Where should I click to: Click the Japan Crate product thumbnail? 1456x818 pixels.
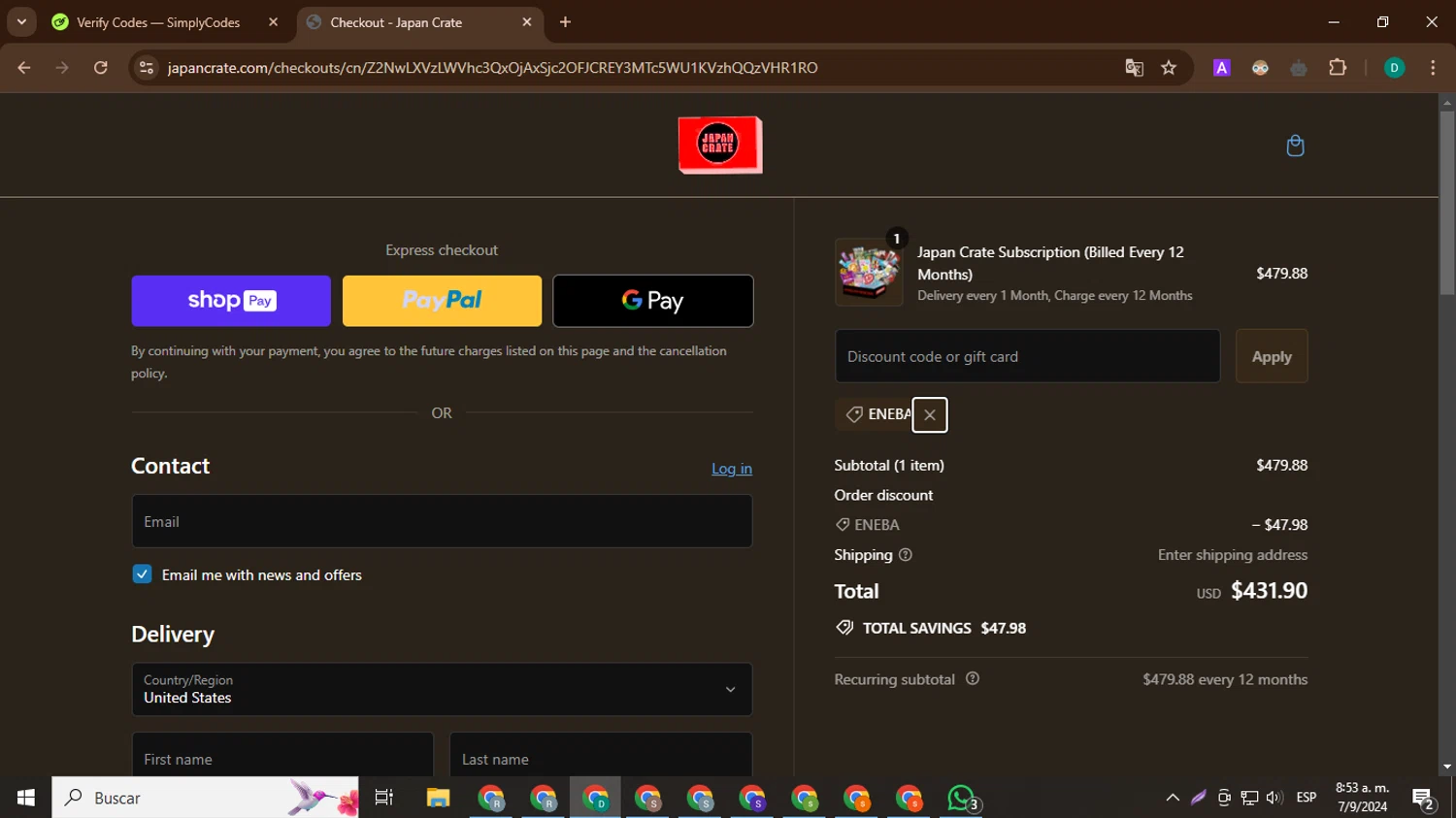[x=869, y=273]
